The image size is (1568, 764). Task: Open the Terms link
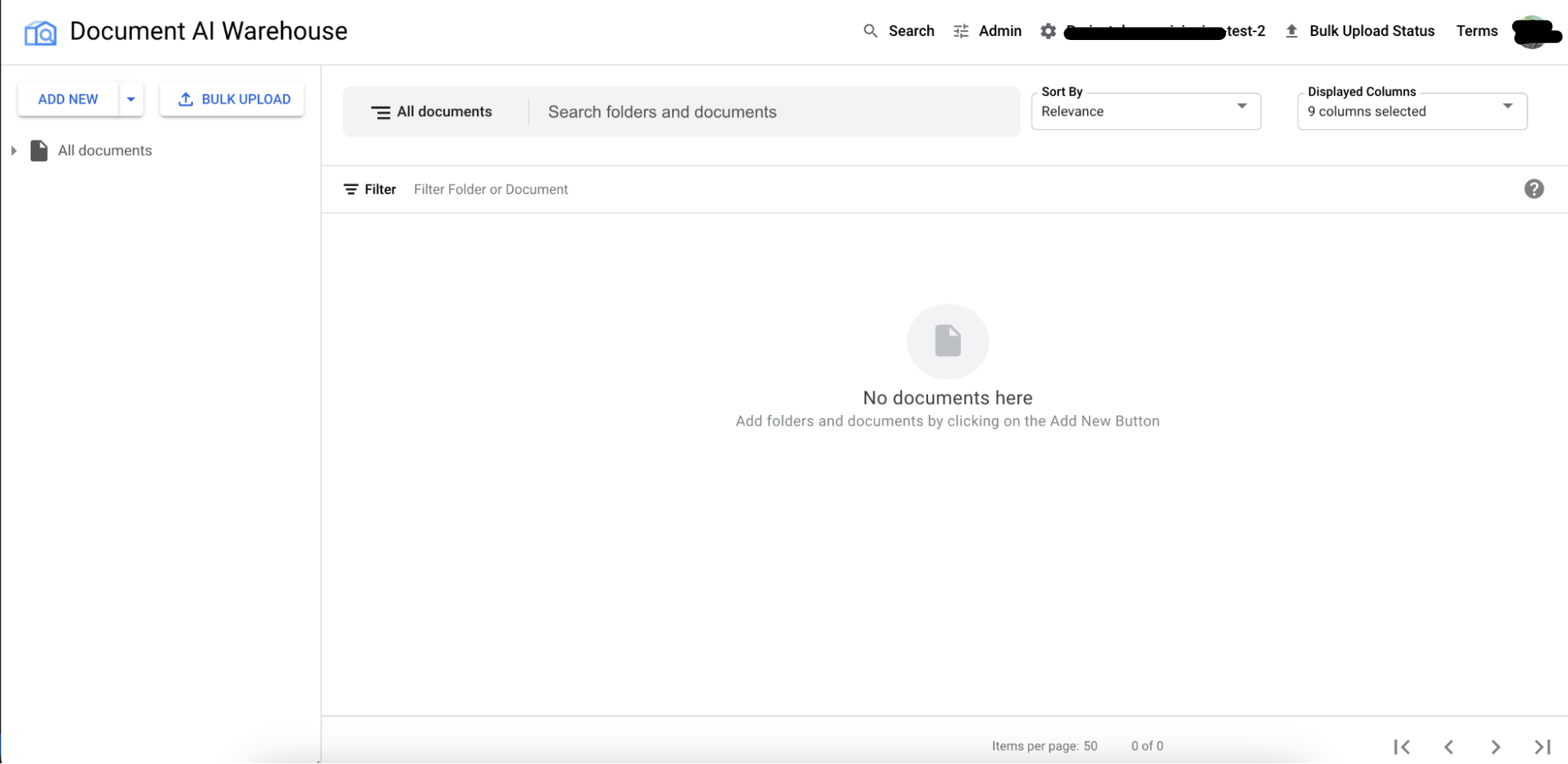click(1477, 31)
